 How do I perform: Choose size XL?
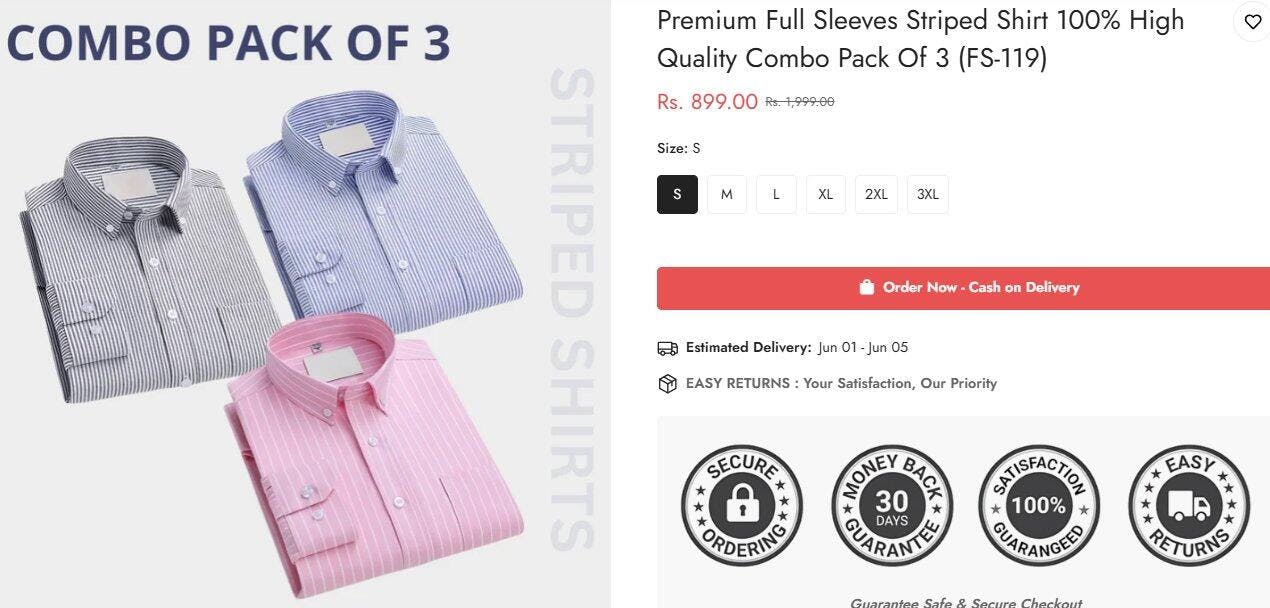coord(826,194)
